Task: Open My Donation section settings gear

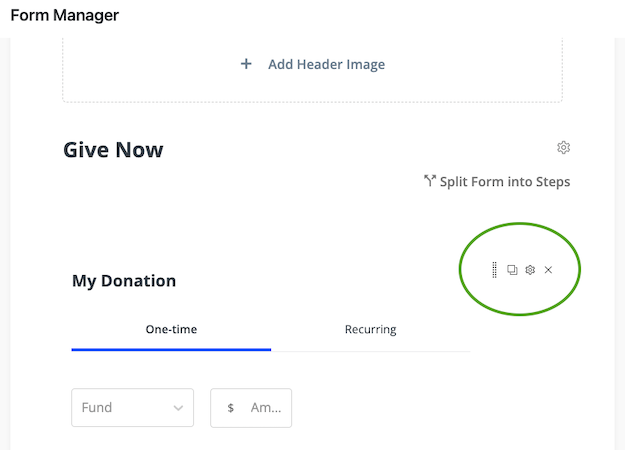Action: [x=530, y=270]
